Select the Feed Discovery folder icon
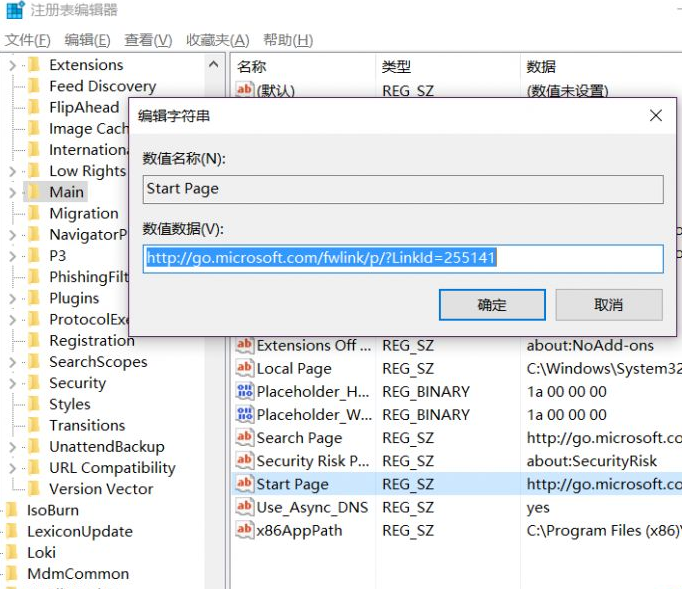The image size is (682, 589). point(34,86)
